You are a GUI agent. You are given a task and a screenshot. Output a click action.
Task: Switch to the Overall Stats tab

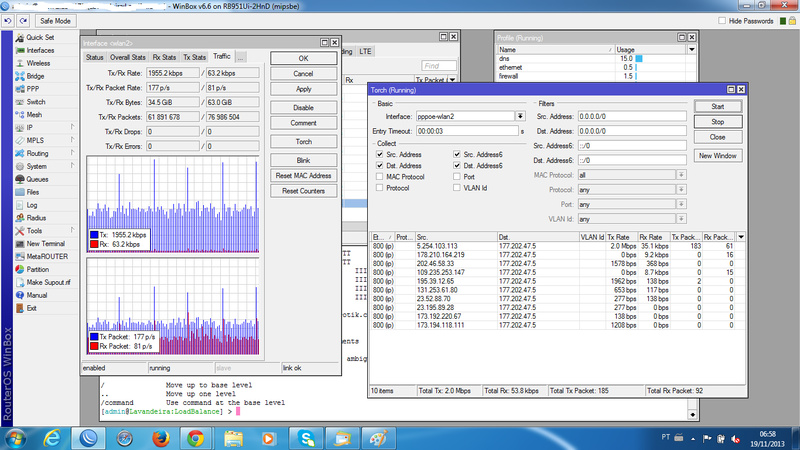(129, 57)
